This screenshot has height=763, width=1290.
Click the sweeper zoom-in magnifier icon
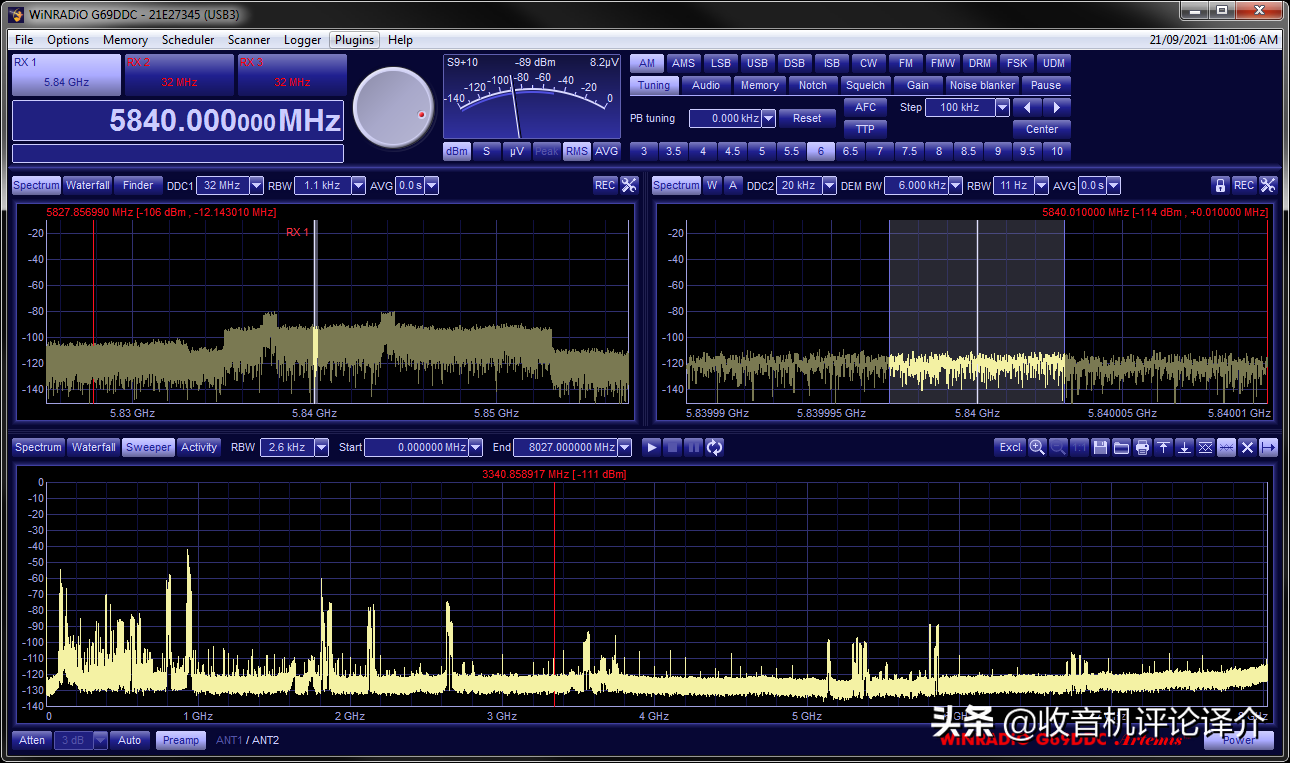(1037, 447)
